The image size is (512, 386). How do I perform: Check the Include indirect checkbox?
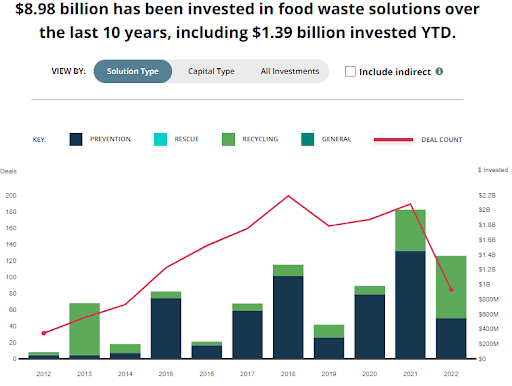click(x=350, y=72)
